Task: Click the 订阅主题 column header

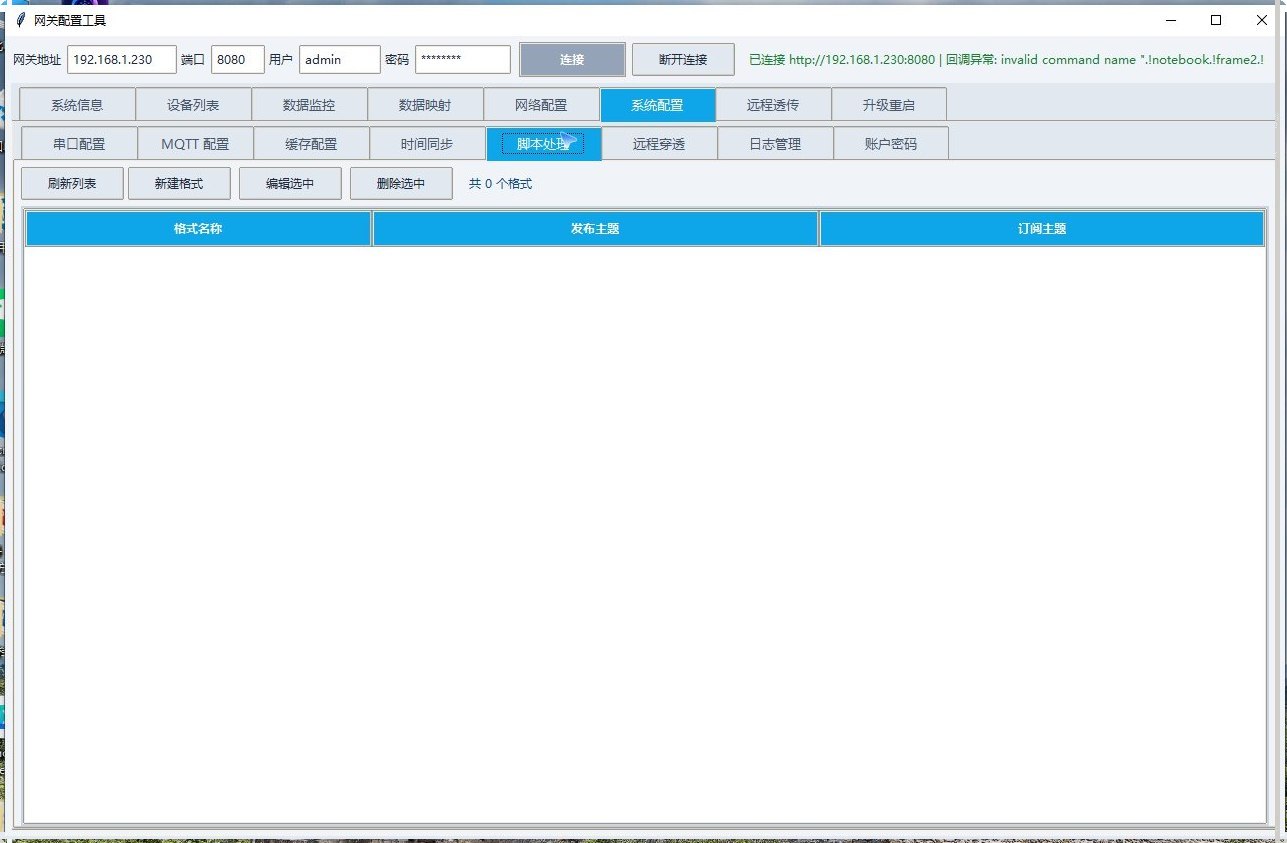Action: pos(1042,228)
